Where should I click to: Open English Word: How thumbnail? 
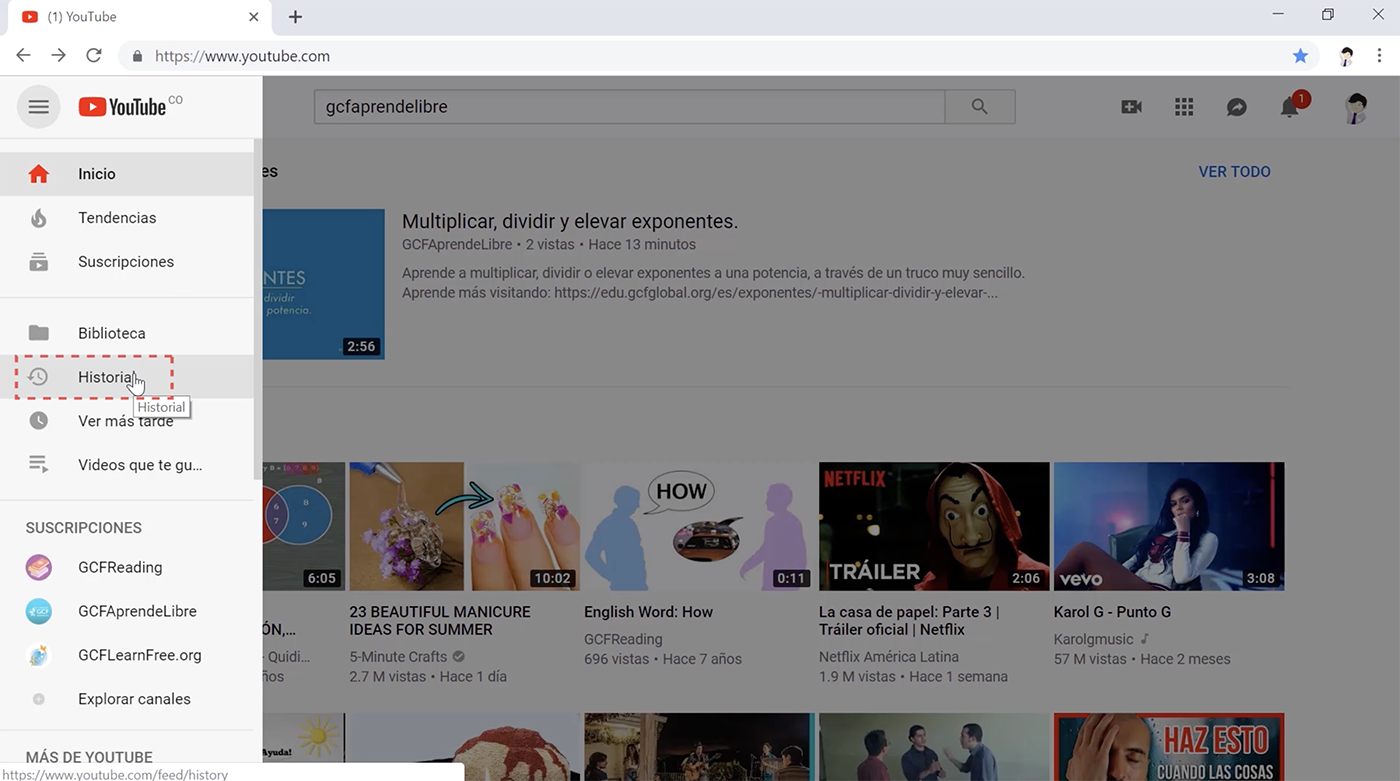coord(699,526)
